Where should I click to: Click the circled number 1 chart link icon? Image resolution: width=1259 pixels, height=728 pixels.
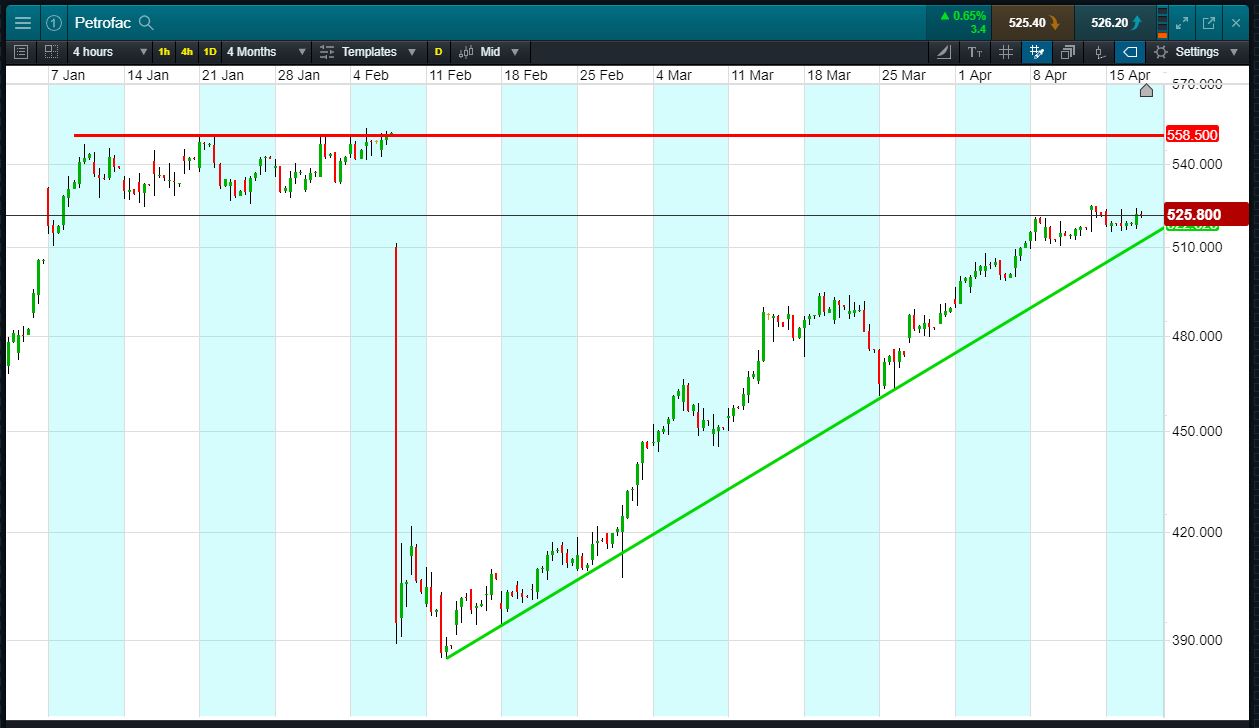coord(54,22)
